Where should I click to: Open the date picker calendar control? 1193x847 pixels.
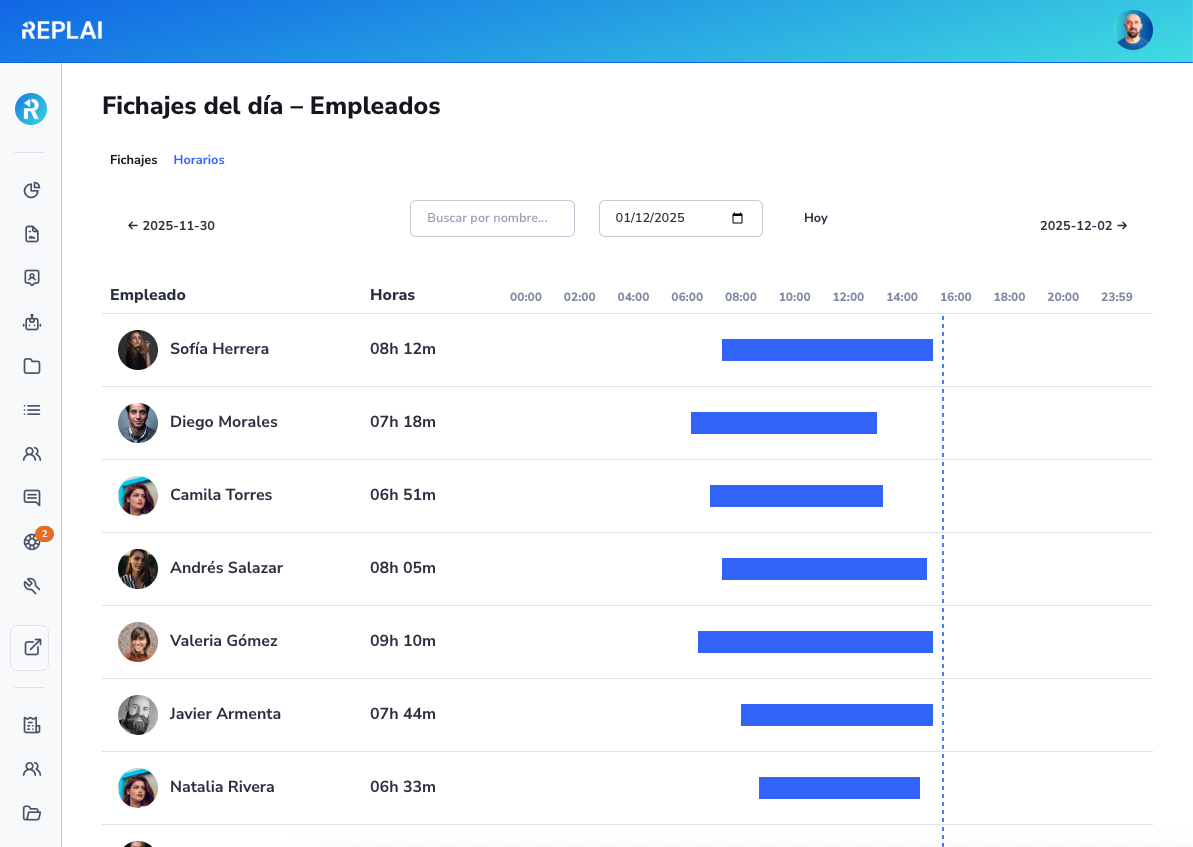point(737,218)
